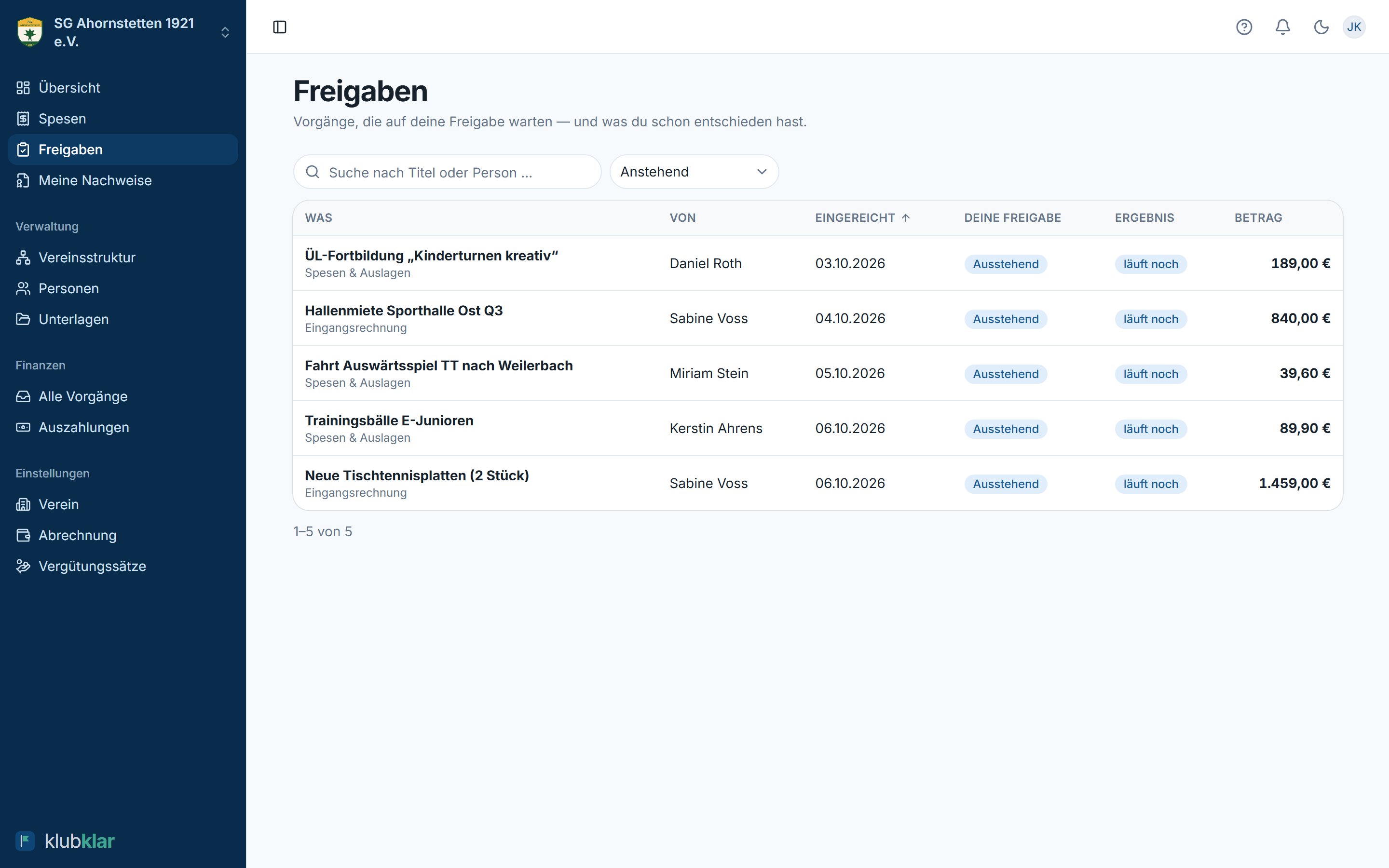Select Neue Tischtennisplatten (2 Stück) row title
1389x868 pixels.
coord(417,476)
